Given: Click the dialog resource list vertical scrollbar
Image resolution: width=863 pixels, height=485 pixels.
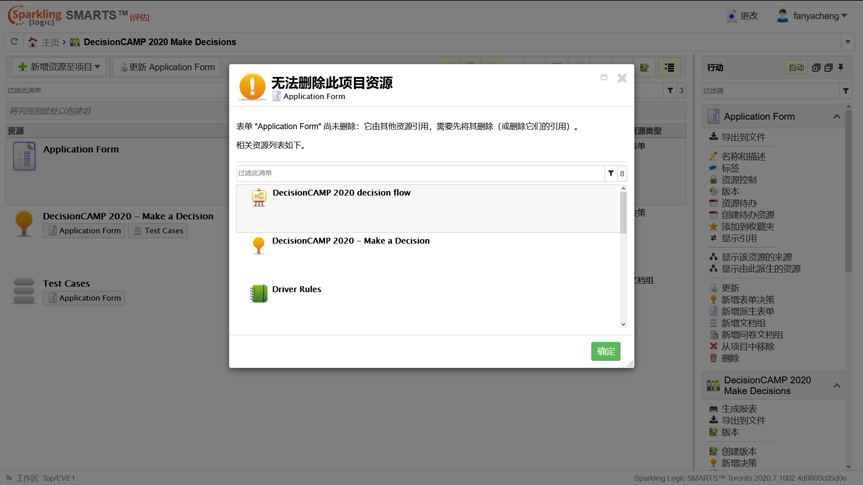Looking at the screenshot, I should point(623,212).
